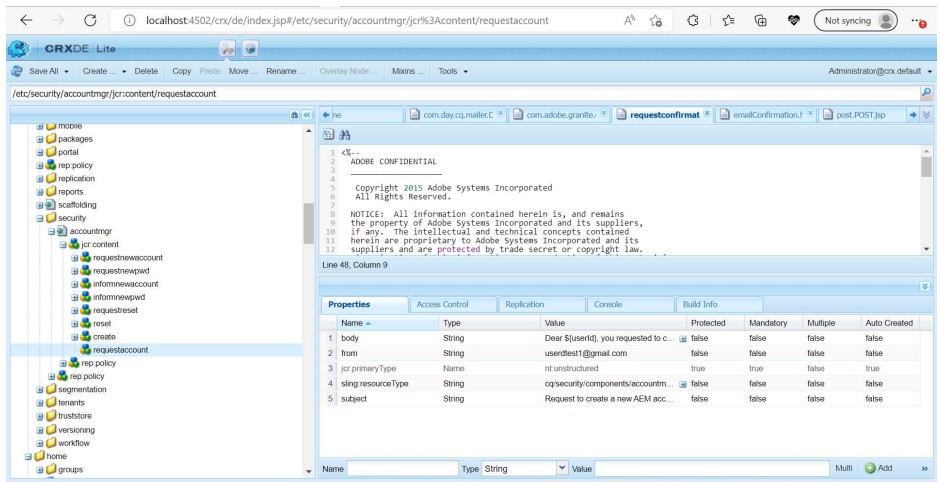This screenshot has height=482, width=940.
Task: Open browser favorites star-list icon
Action: coord(728,20)
